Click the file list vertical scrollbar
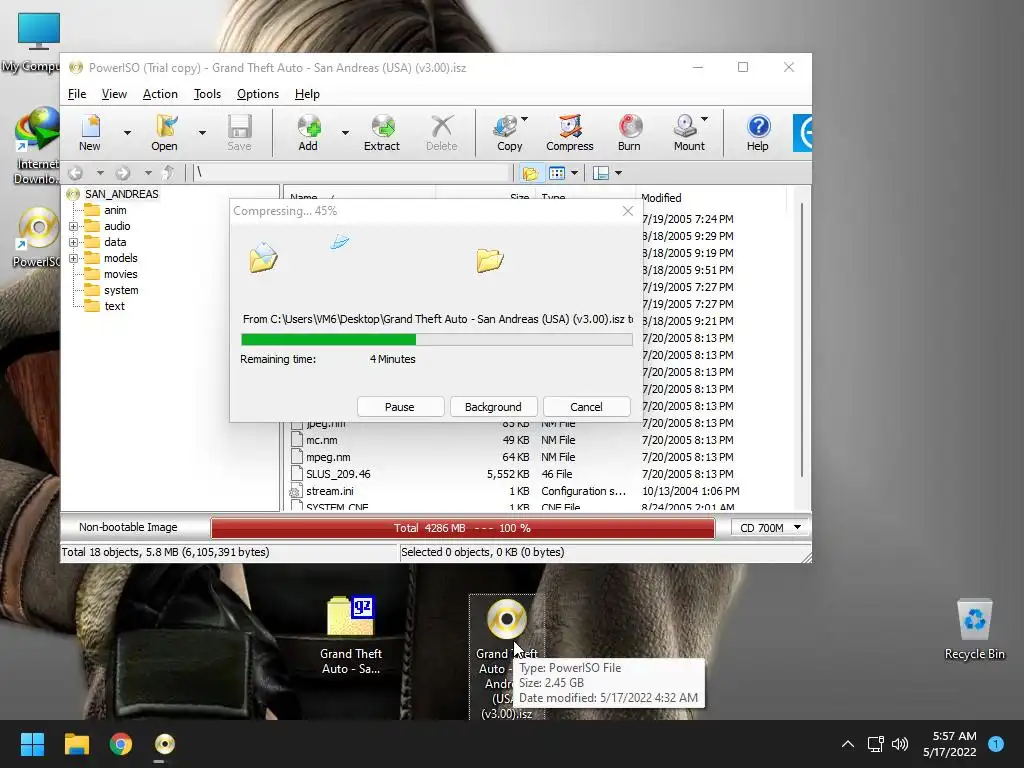 (x=801, y=340)
